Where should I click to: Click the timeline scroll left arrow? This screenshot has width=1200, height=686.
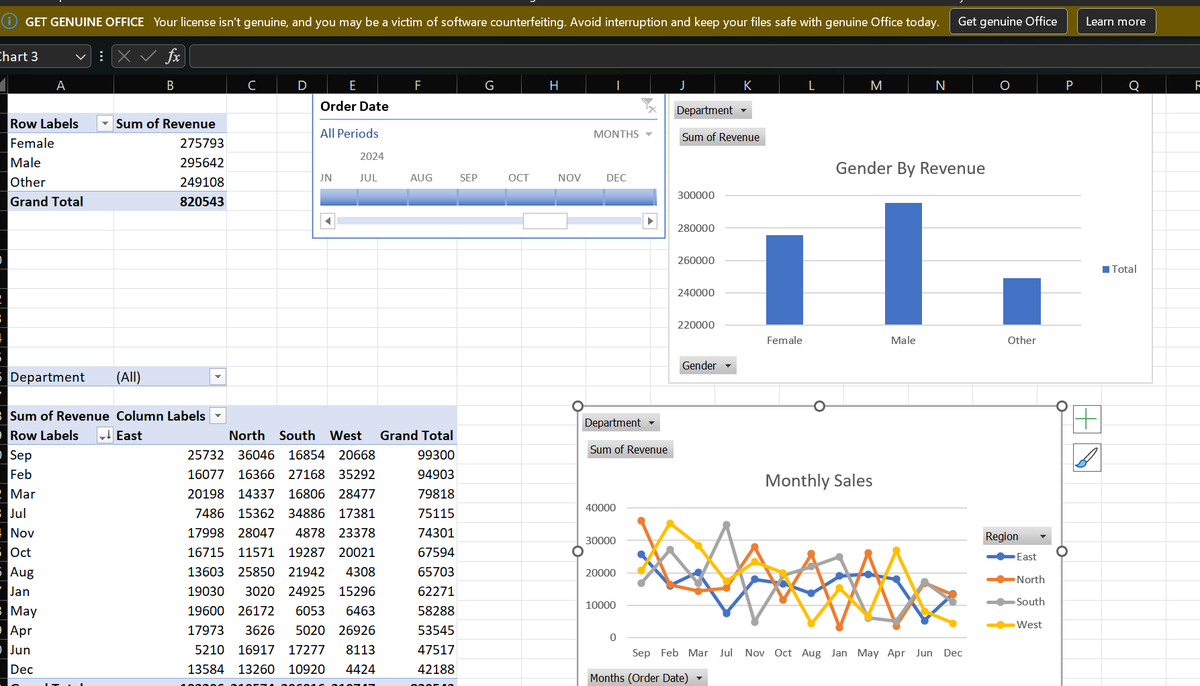tap(327, 220)
